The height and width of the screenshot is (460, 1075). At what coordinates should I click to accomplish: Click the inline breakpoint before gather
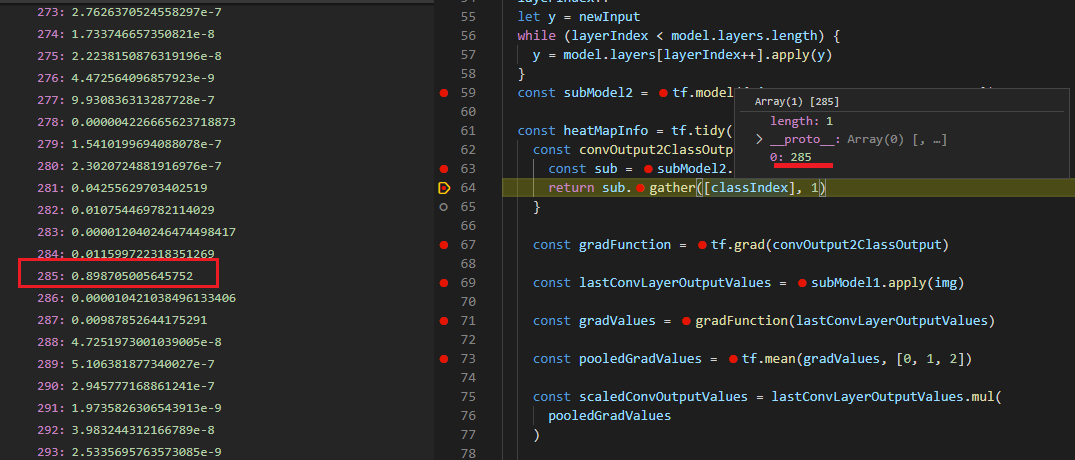640,188
